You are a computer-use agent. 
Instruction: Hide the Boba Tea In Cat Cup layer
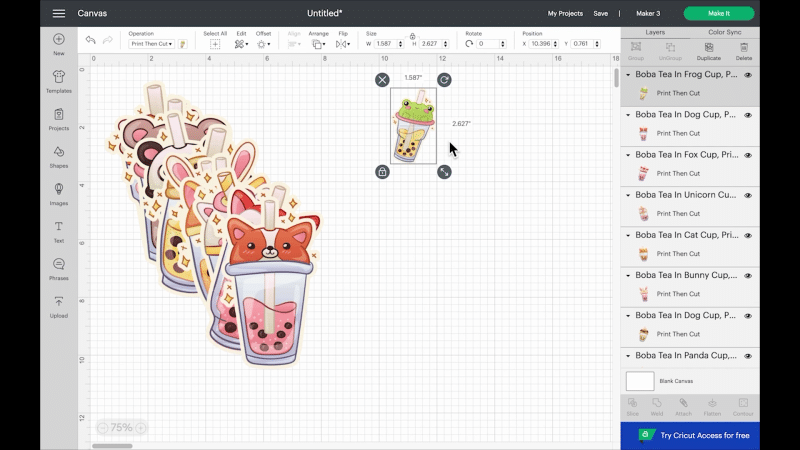click(x=748, y=236)
